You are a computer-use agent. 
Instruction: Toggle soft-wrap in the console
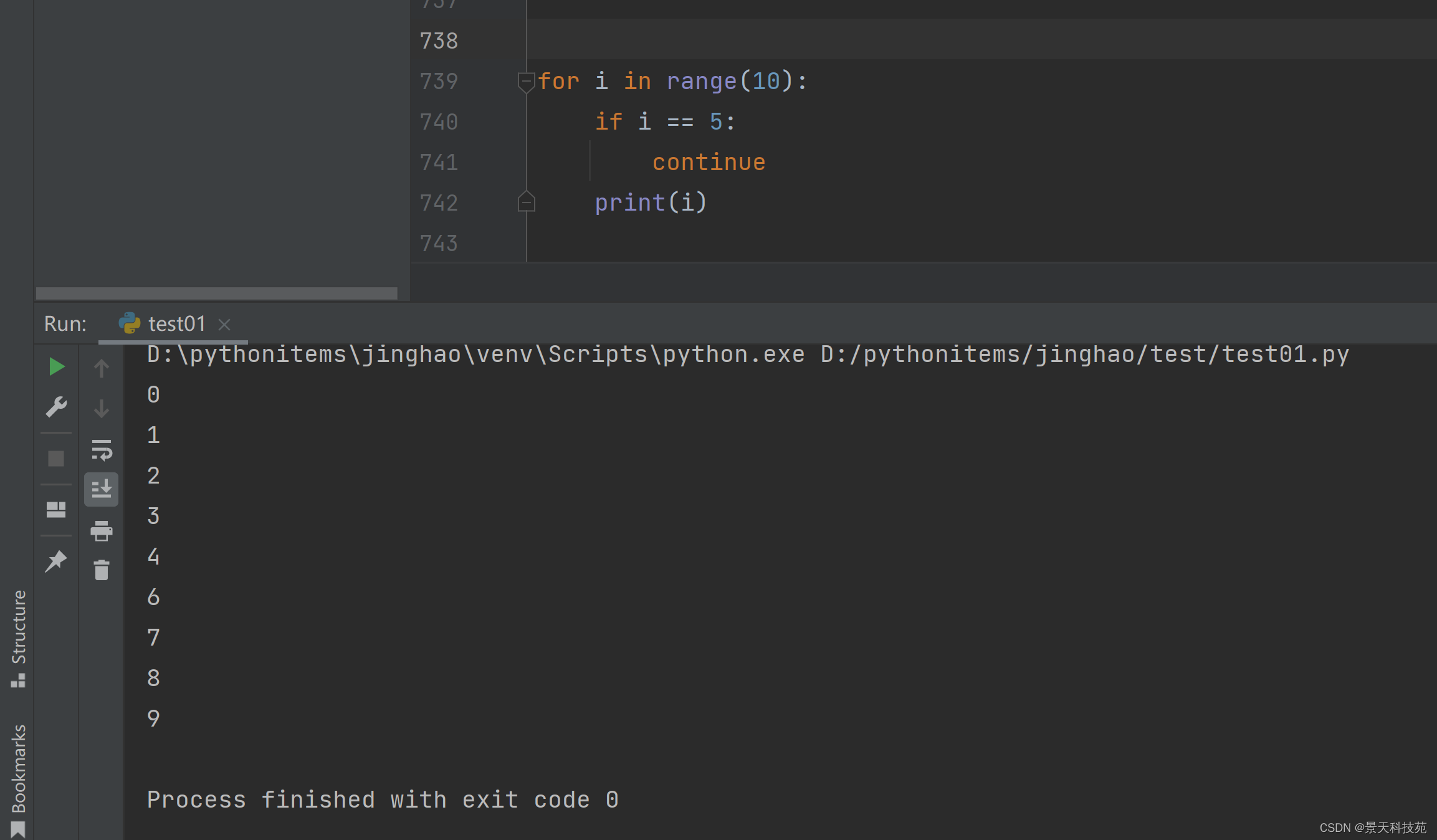pos(102,449)
